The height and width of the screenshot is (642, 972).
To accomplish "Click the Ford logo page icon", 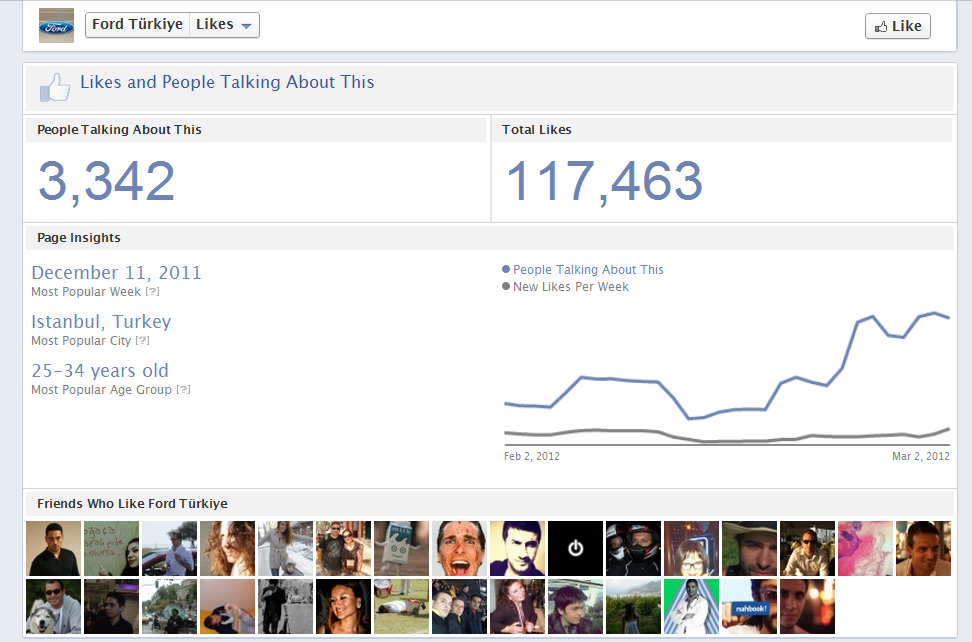I will (56, 26).
